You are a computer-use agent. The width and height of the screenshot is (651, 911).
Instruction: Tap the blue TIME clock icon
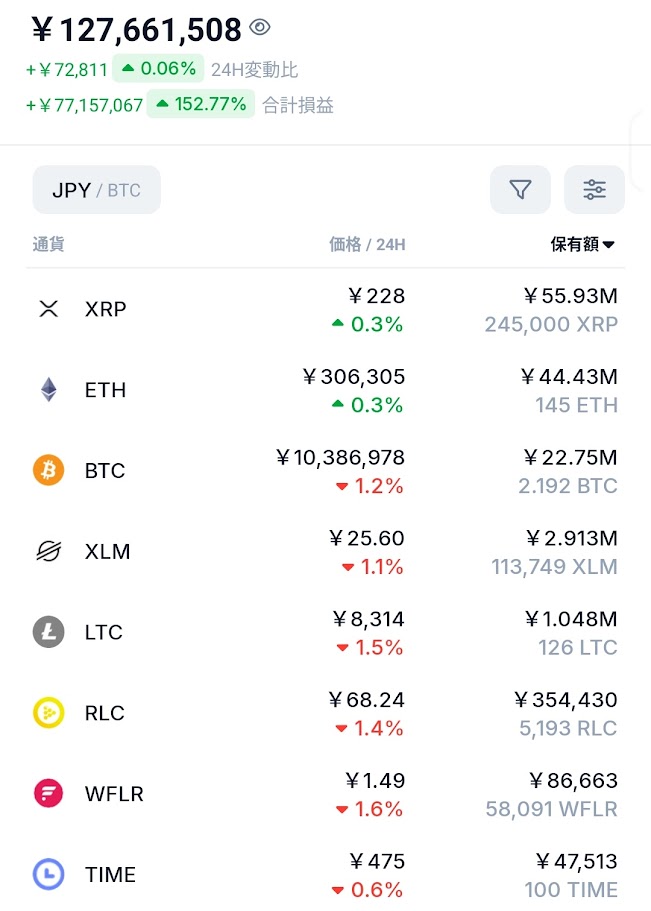[x=49, y=875]
